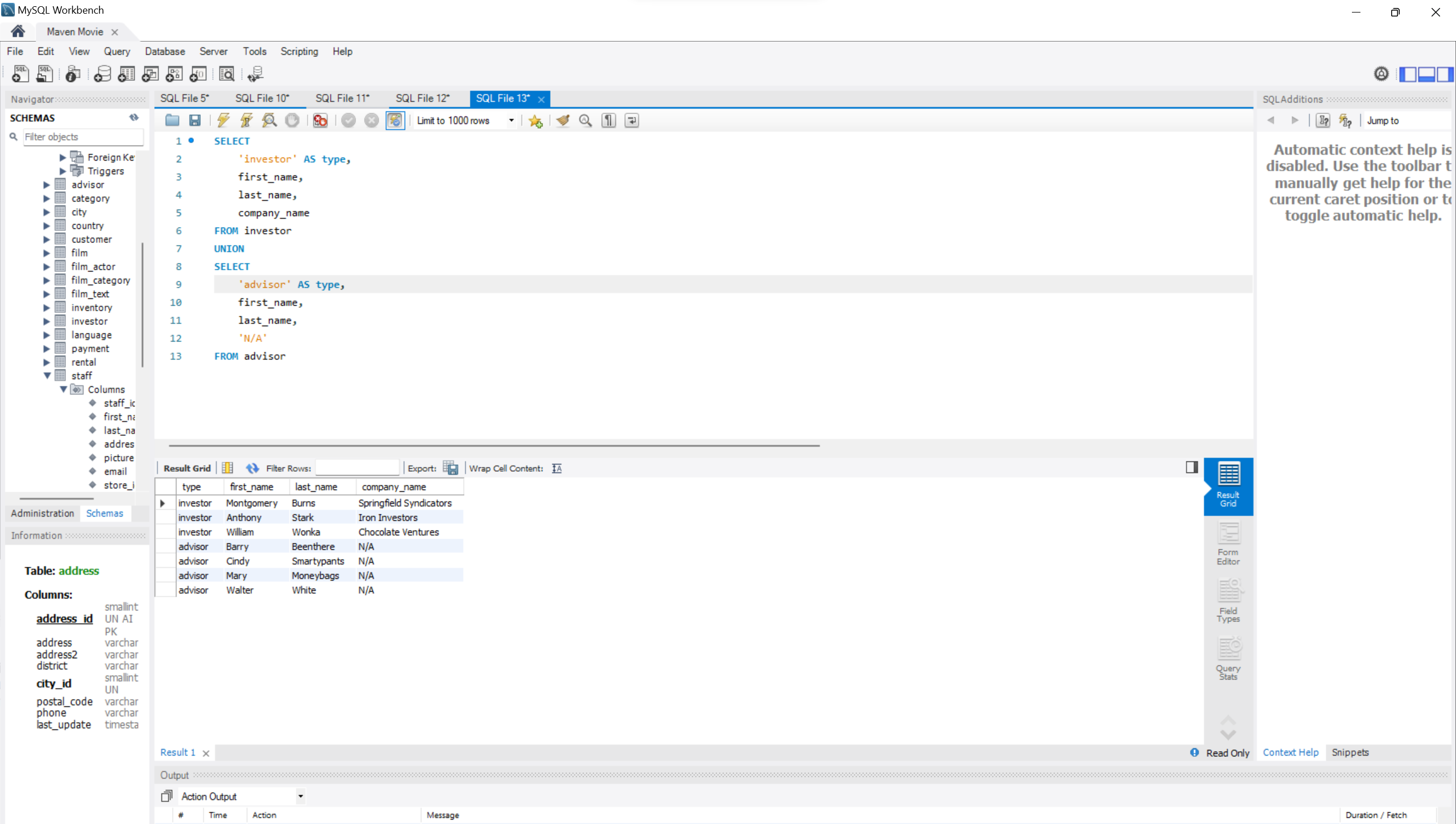This screenshot has width=1456, height=824.
Task: Collapse the staff table node
Action: pos(47,376)
